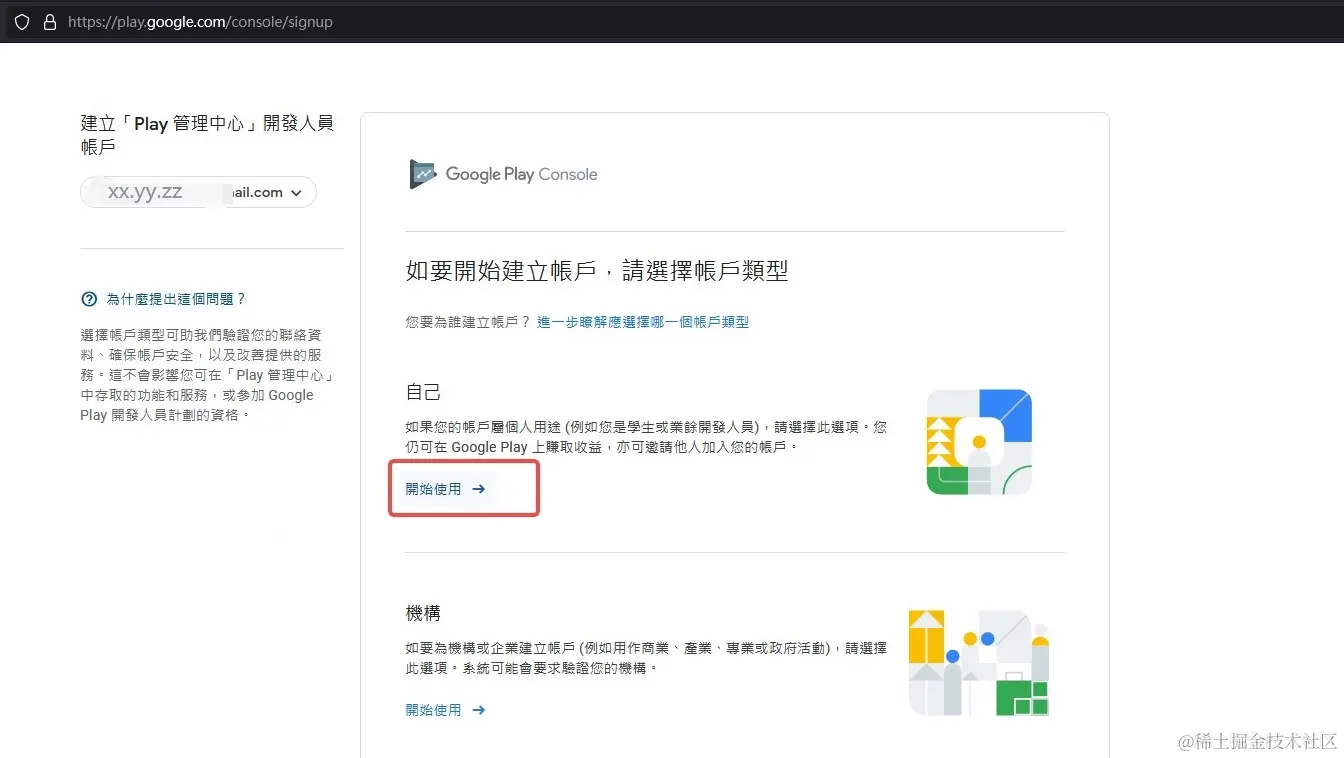Click the 開始使用 link under 自己
Screen dimensions: 1344x758
(x=445, y=489)
